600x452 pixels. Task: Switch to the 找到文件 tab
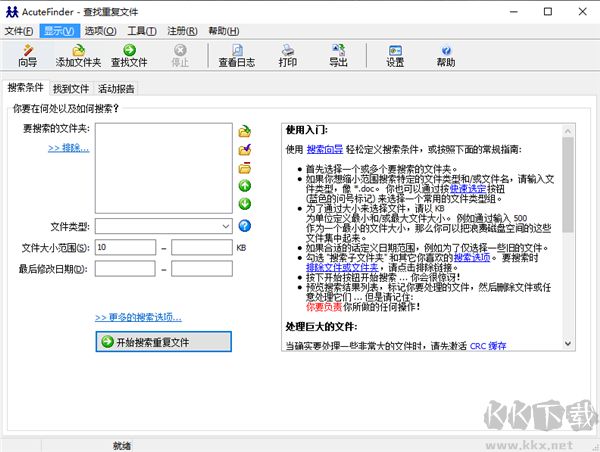[71, 89]
